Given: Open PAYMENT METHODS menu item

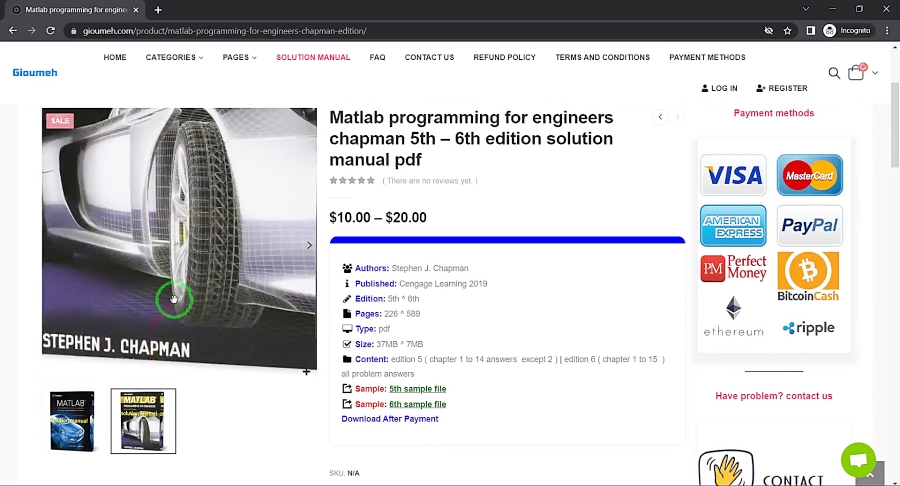Looking at the screenshot, I should (707, 57).
